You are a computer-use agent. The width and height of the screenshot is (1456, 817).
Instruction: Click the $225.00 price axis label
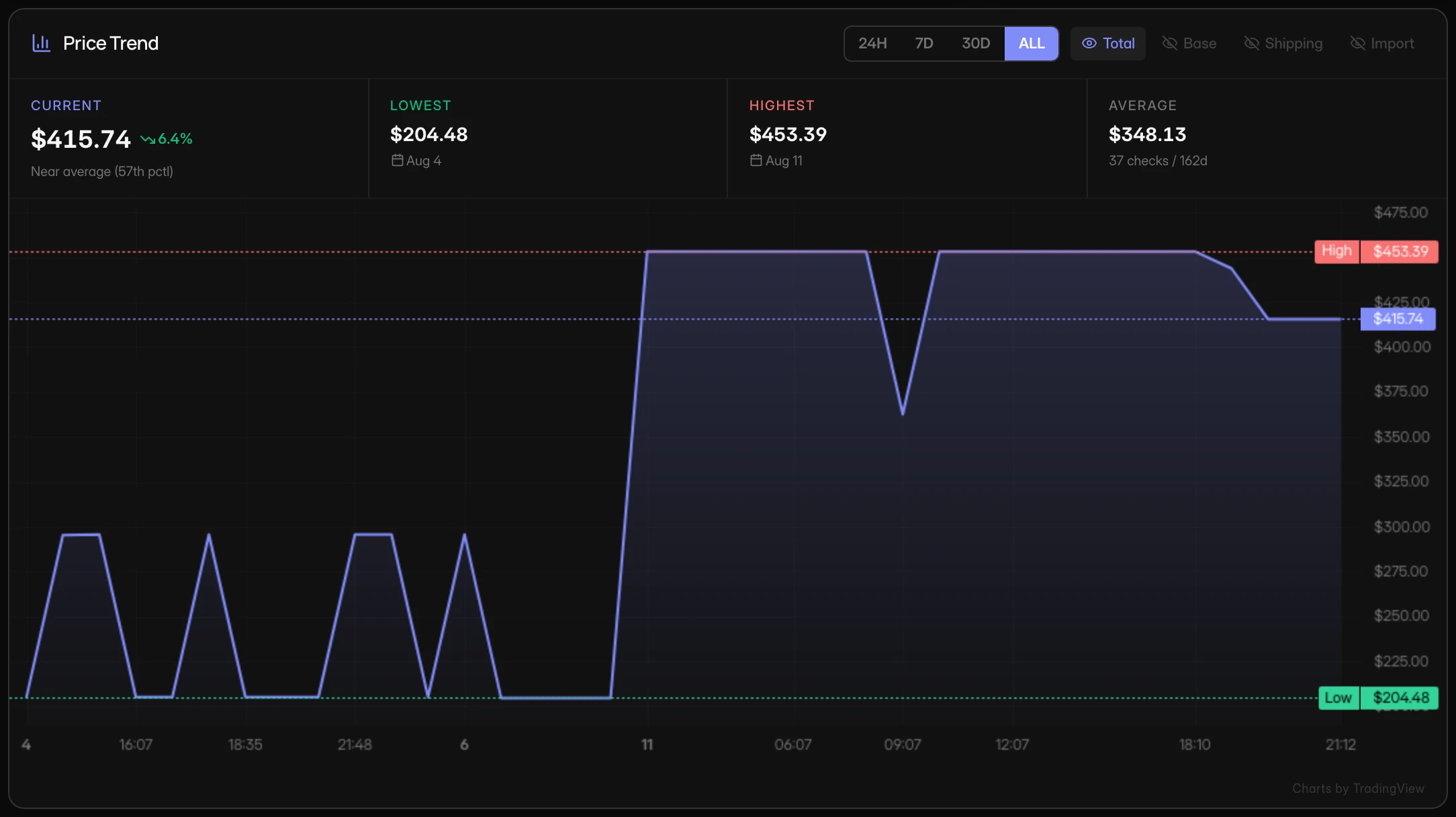tap(1401, 661)
